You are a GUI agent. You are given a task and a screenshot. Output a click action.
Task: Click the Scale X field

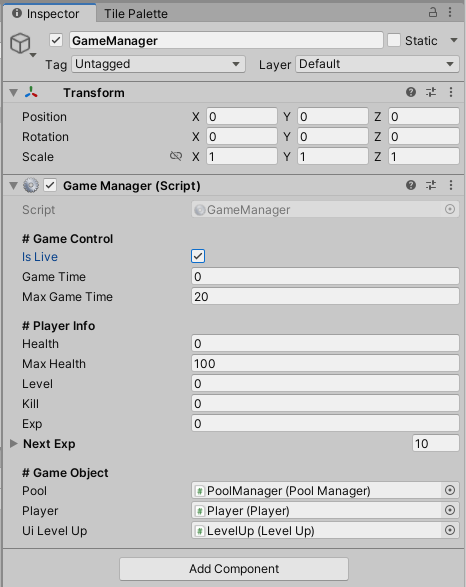coord(242,156)
